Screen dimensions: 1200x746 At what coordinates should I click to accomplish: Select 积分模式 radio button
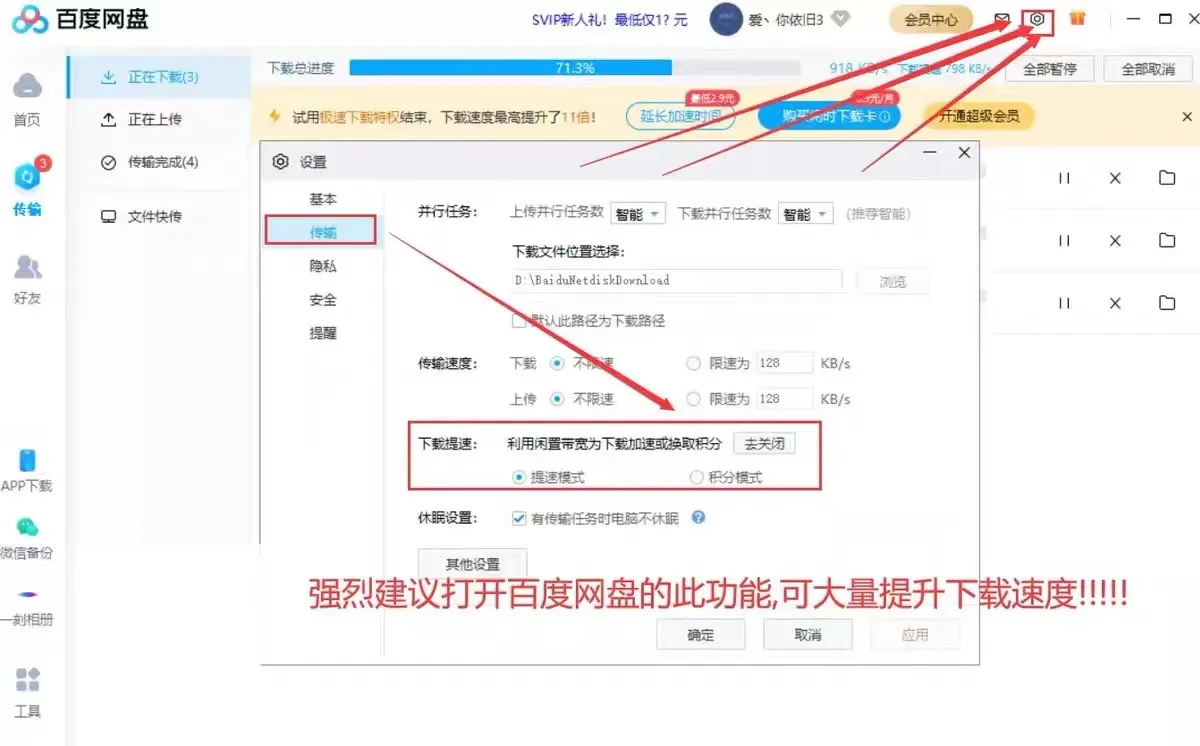pos(696,477)
